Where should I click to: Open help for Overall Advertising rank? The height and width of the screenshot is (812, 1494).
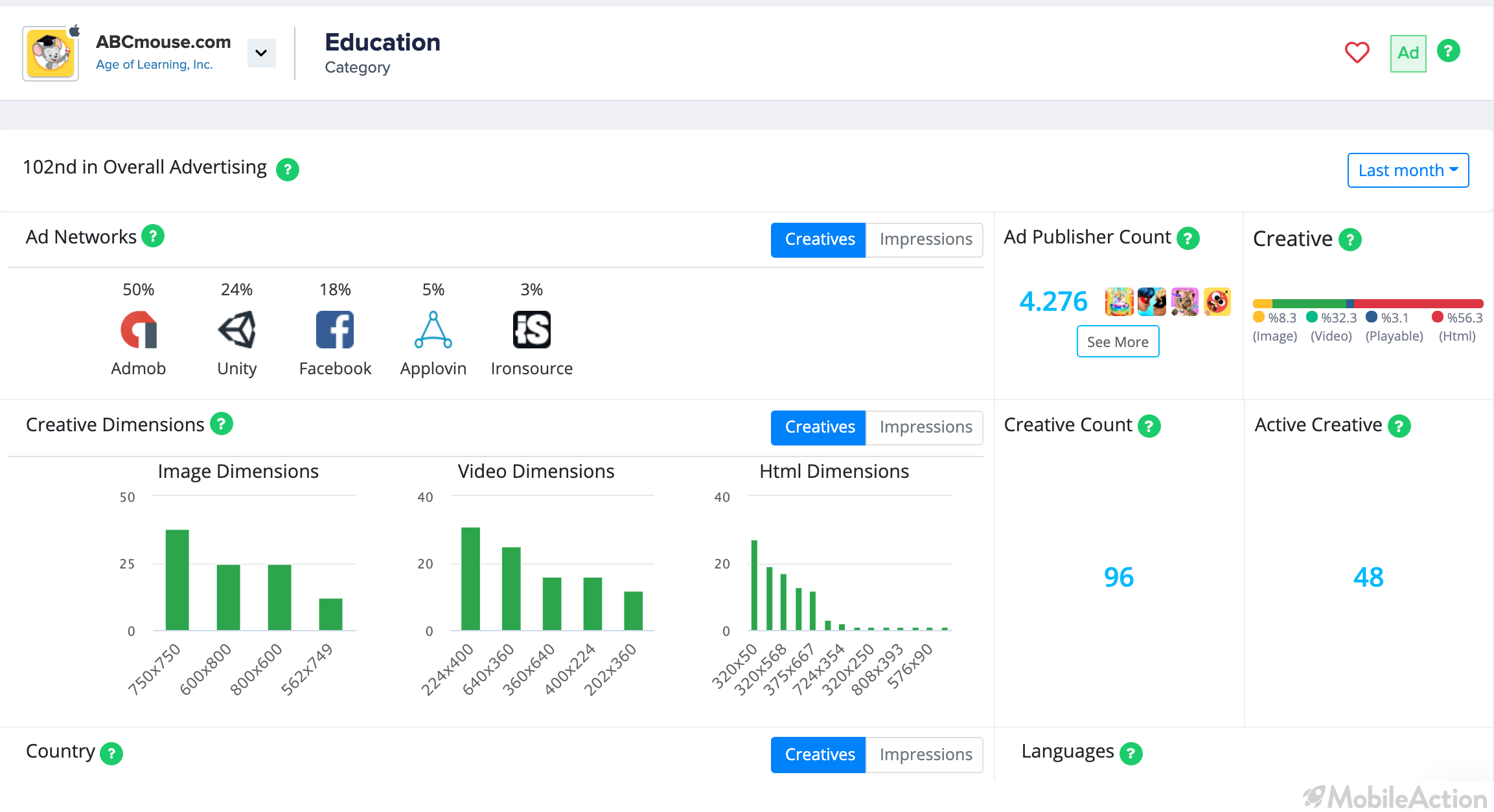point(287,170)
